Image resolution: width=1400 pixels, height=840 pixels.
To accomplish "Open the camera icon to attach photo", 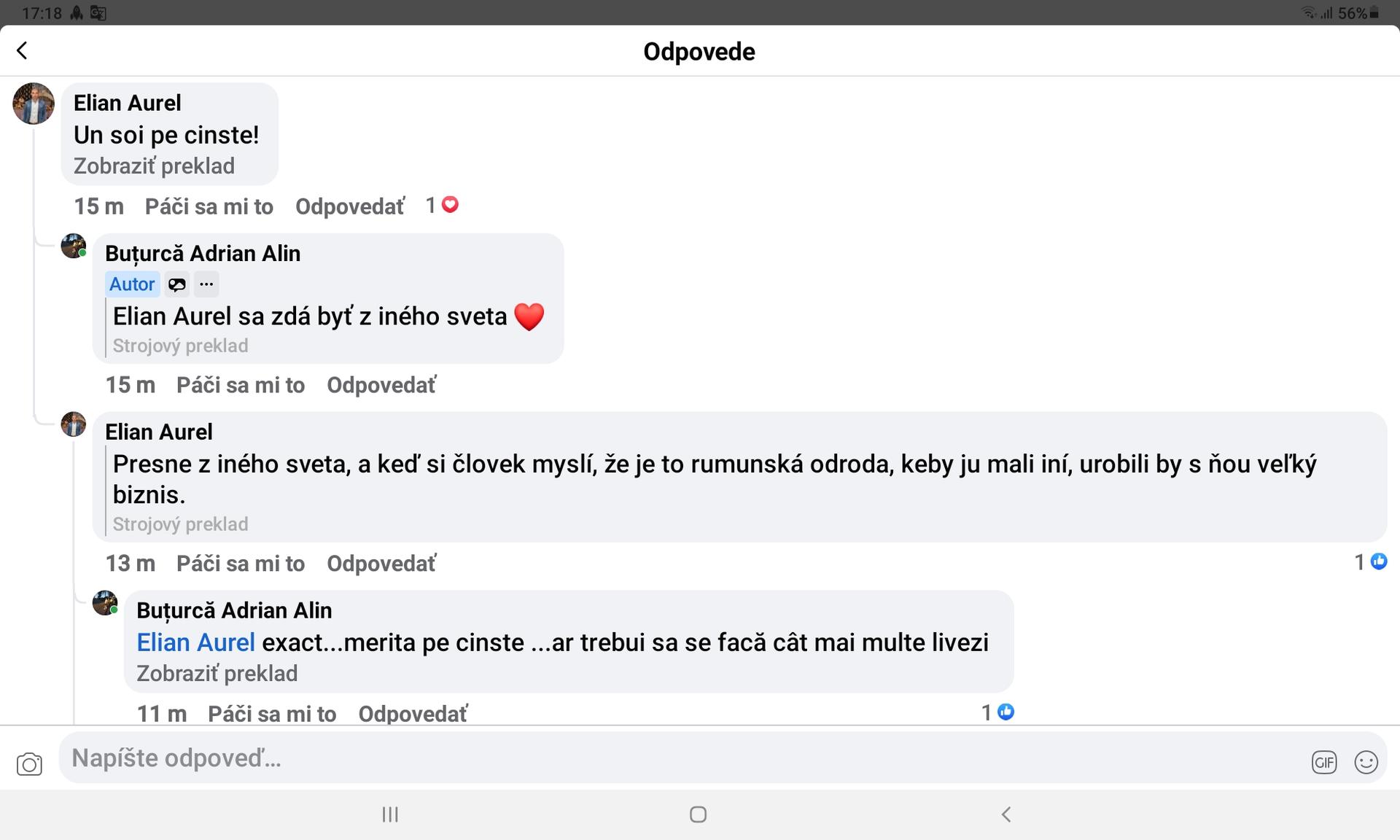I will point(29,763).
